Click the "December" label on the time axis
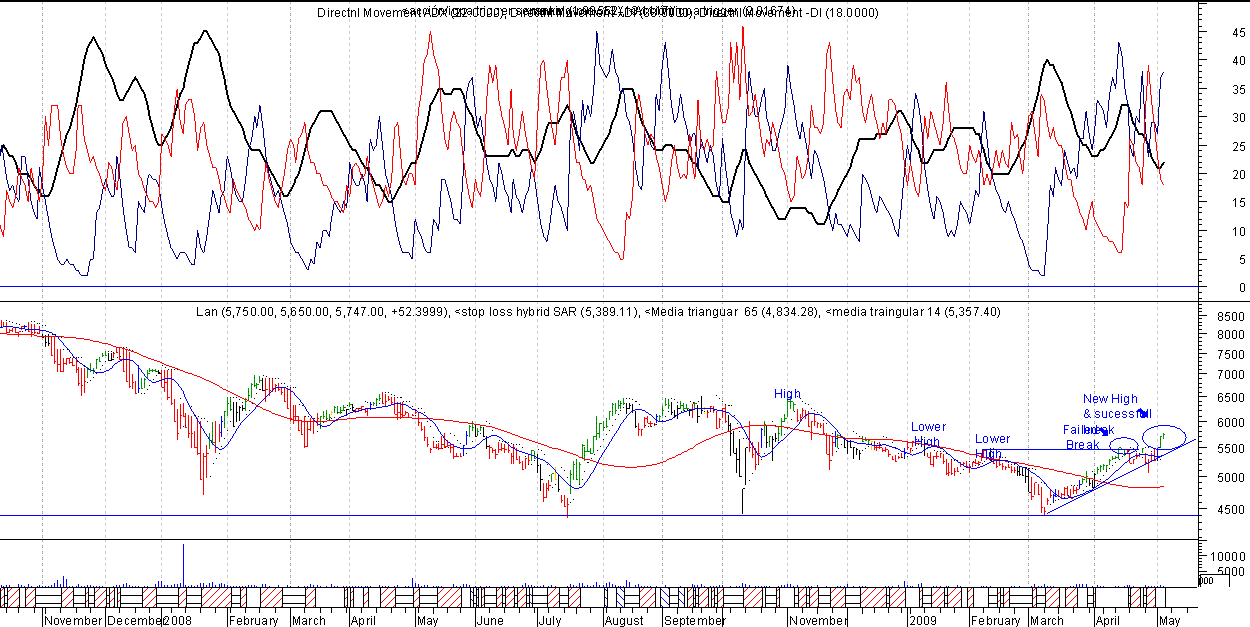 click(x=134, y=621)
